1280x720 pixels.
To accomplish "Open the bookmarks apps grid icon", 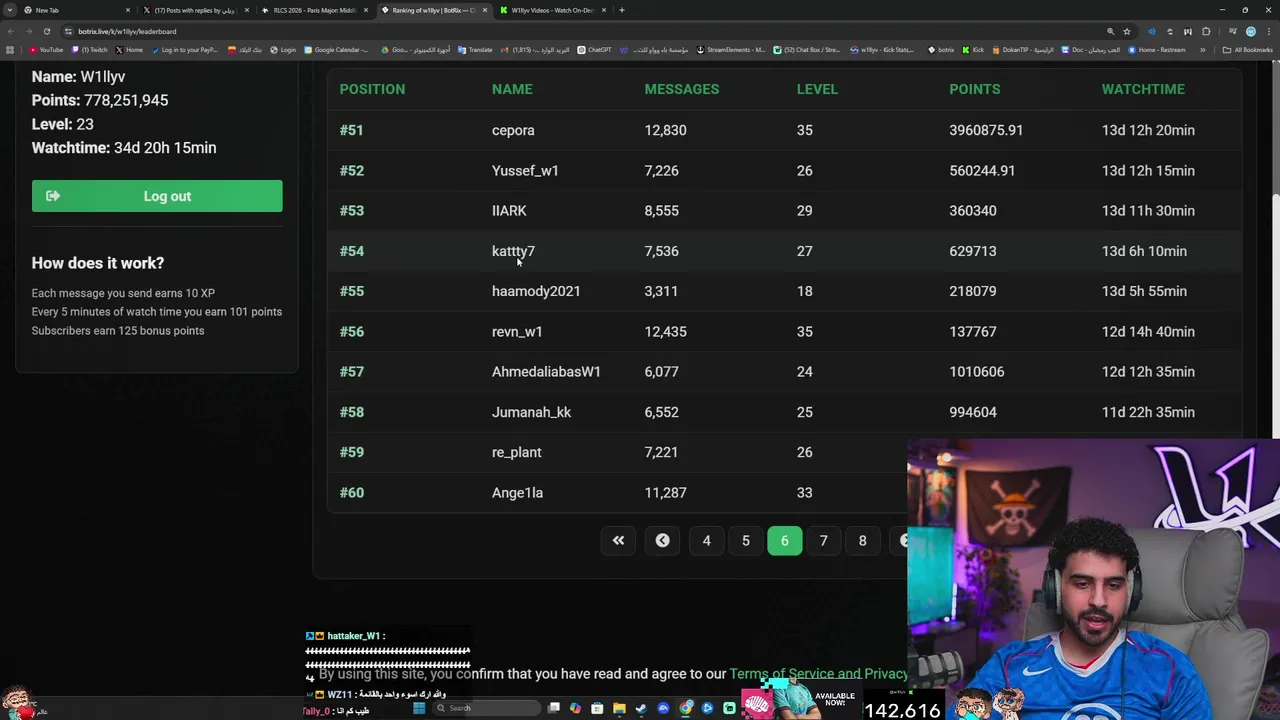I will coord(10,49).
